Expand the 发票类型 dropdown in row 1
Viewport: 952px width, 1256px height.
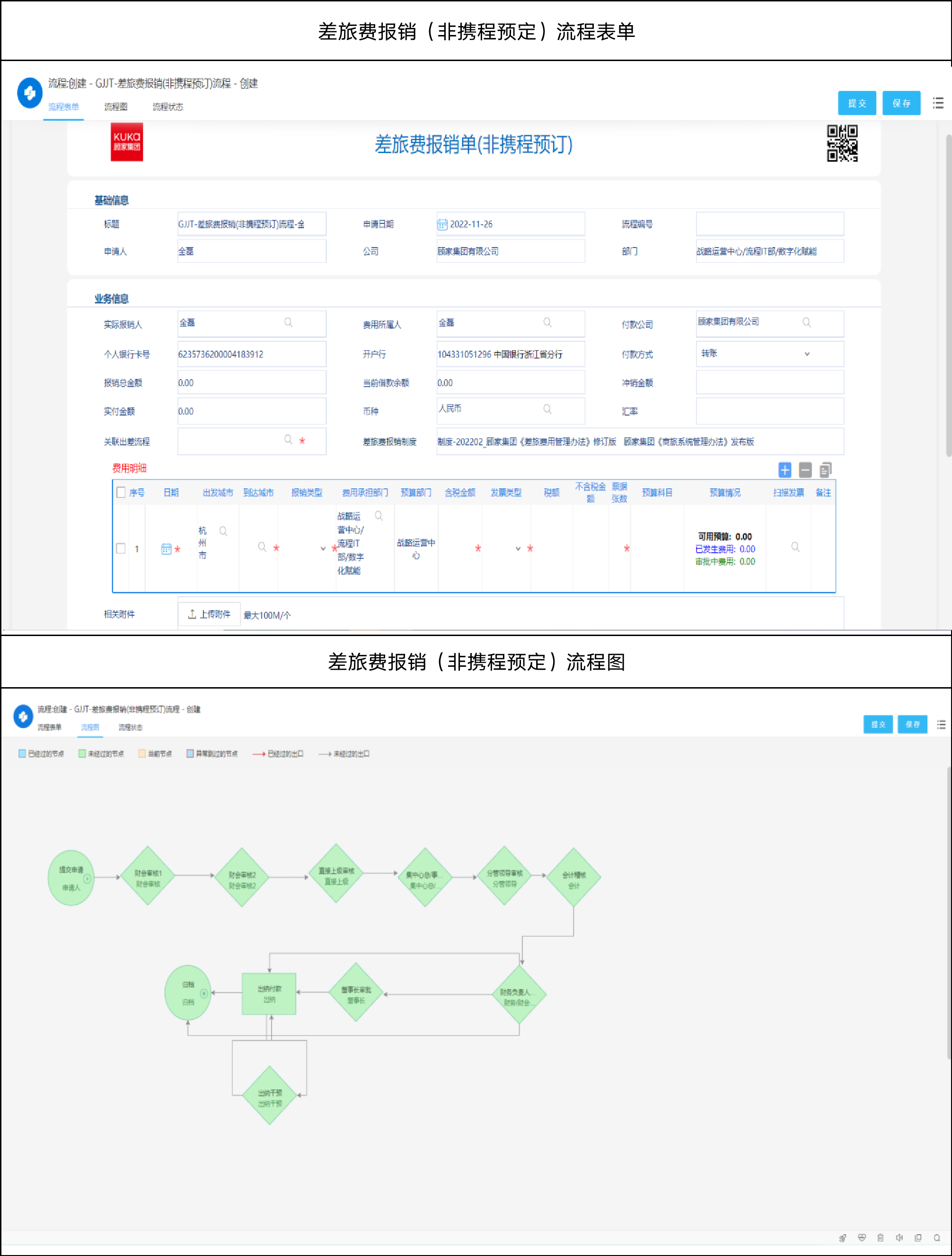click(x=518, y=548)
